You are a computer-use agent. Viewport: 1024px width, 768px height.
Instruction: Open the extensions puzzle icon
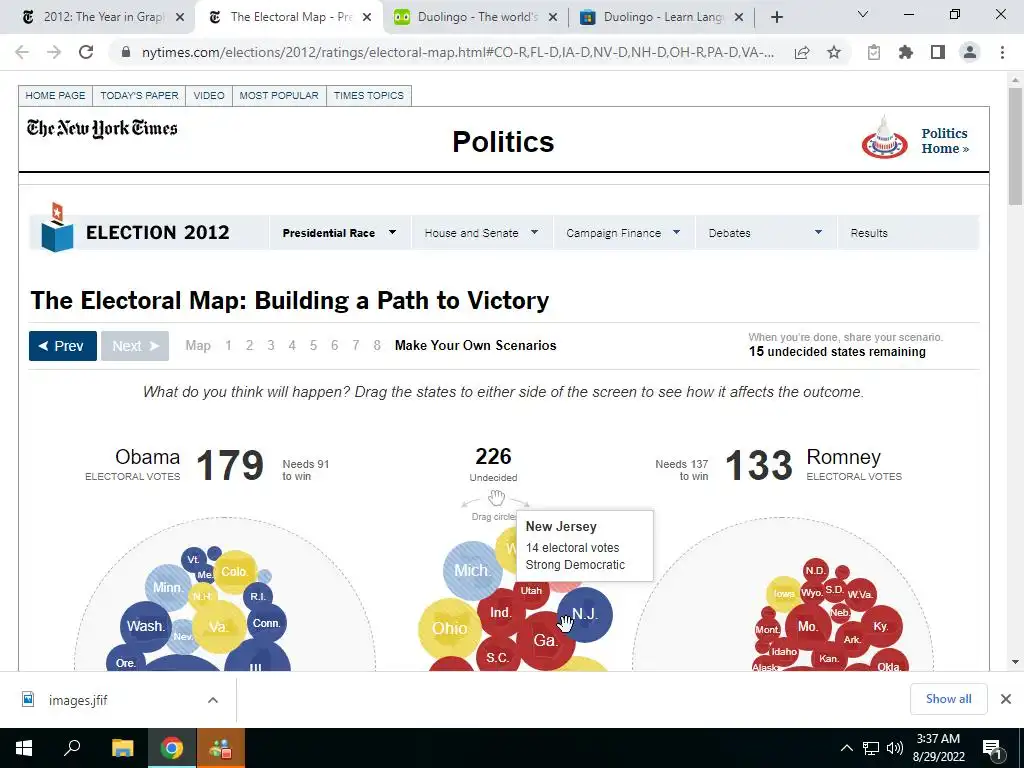pos(906,52)
